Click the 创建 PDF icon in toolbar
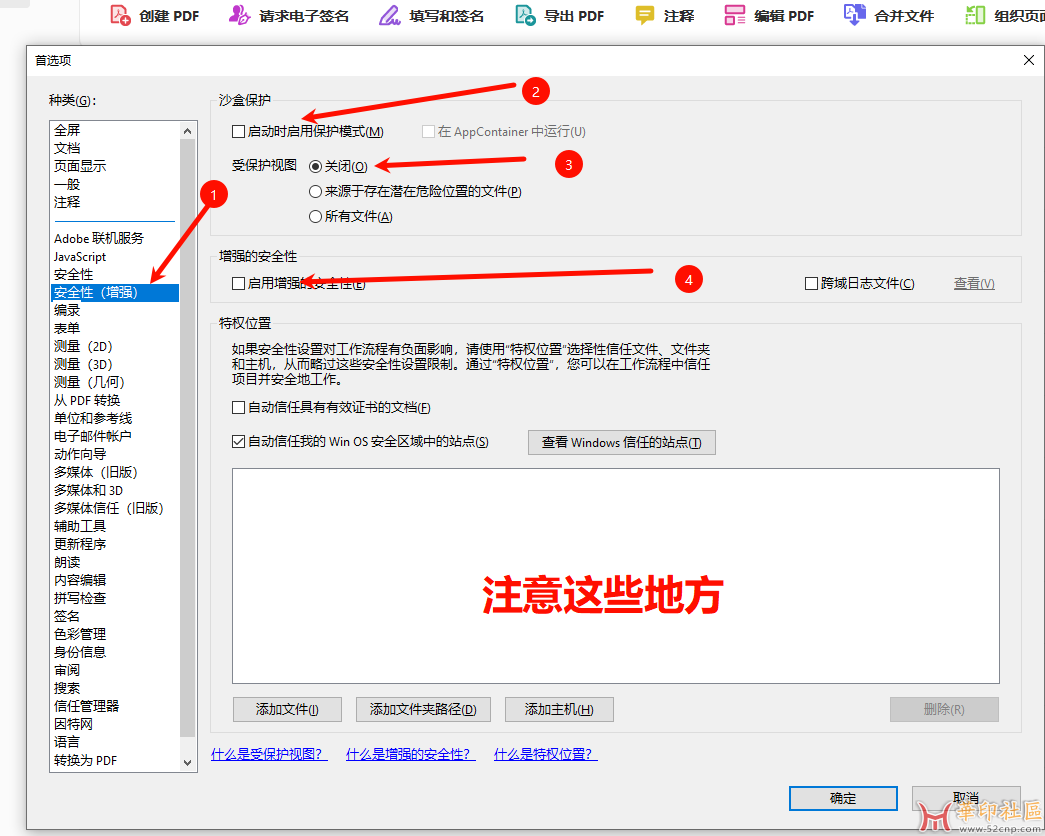The width and height of the screenshot is (1045, 836). [x=121, y=15]
